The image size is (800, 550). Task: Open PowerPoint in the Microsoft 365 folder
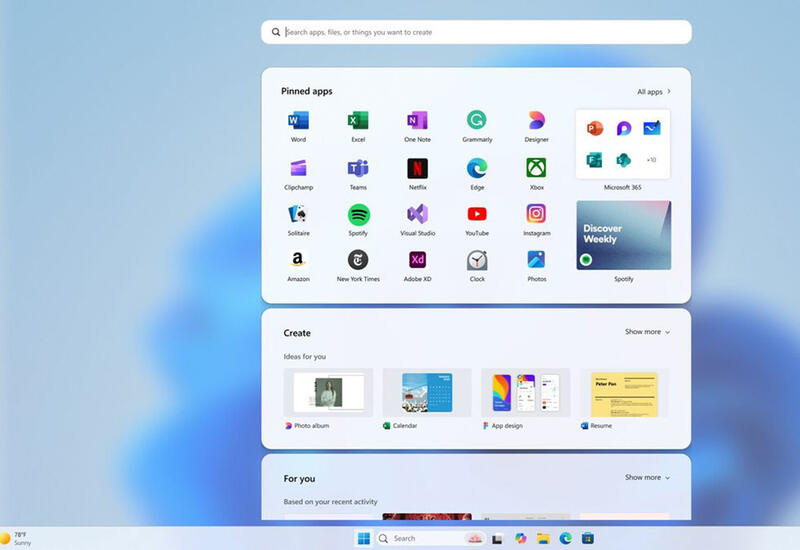point(594,128)
